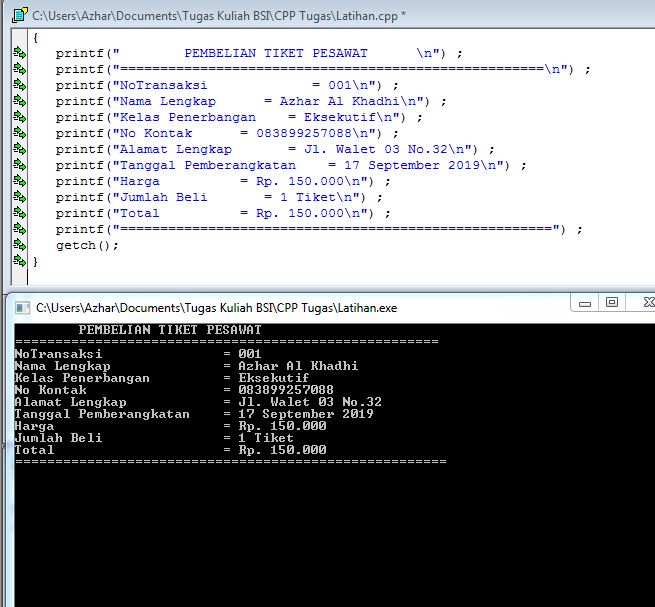Click gutter arrow beside Kelas Penerbangan printf line
Viewport: 655px width, 607px height.
point(20,117)
